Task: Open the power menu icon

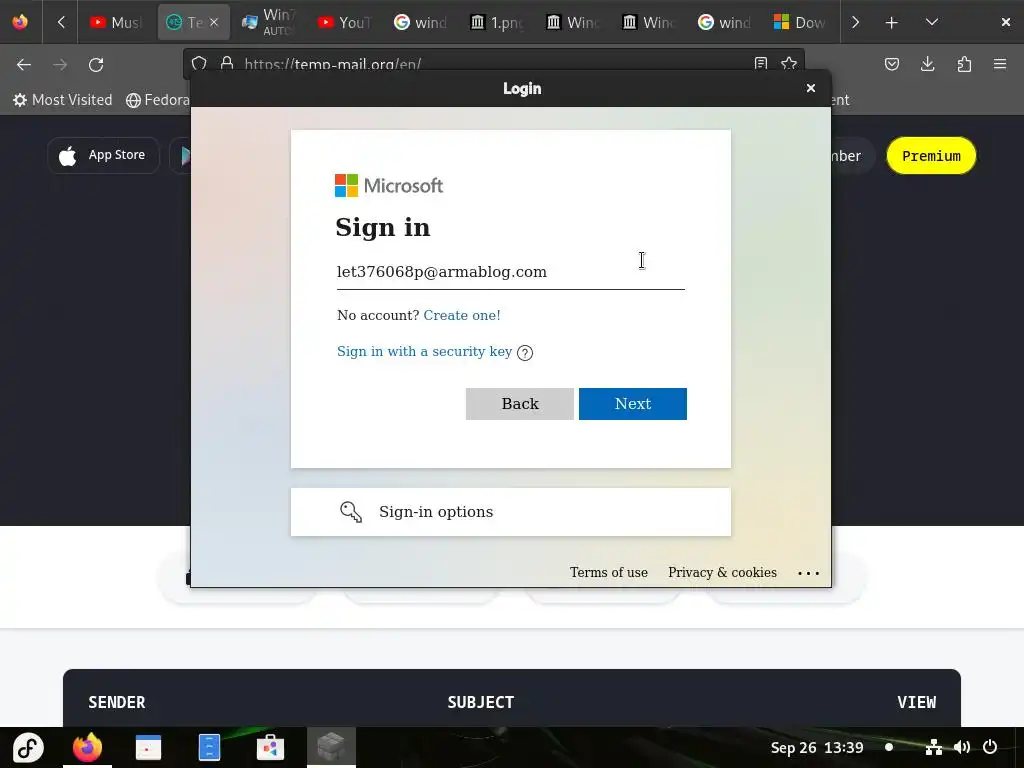Action: tap(990, 747)
